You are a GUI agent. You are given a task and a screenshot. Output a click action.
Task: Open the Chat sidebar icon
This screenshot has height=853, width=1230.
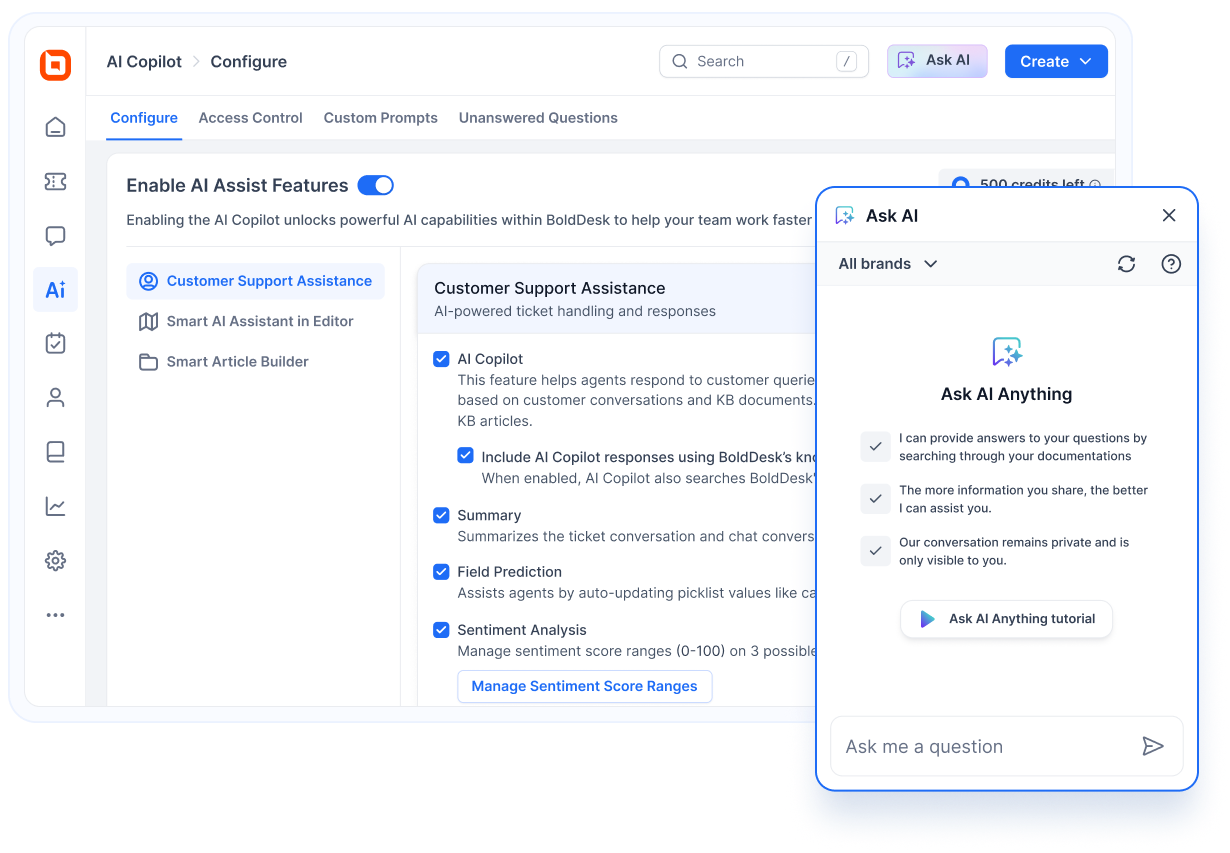tap(56, 236)
